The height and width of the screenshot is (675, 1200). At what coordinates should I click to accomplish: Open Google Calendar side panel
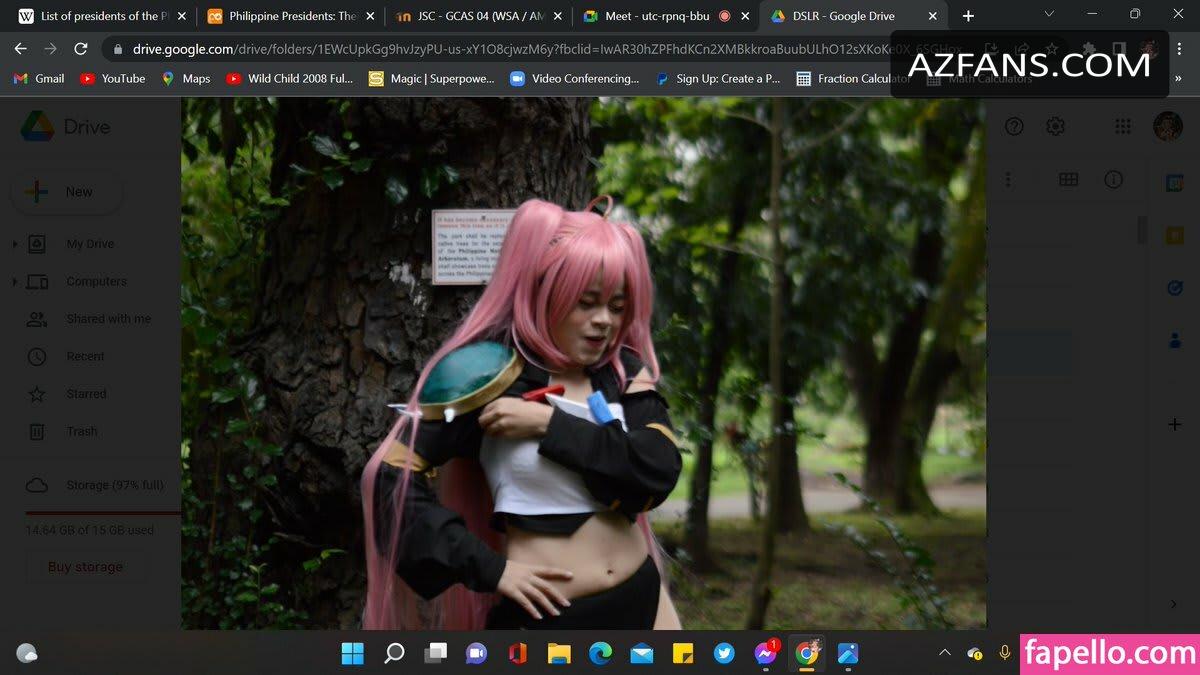(x=1175, y=182)
